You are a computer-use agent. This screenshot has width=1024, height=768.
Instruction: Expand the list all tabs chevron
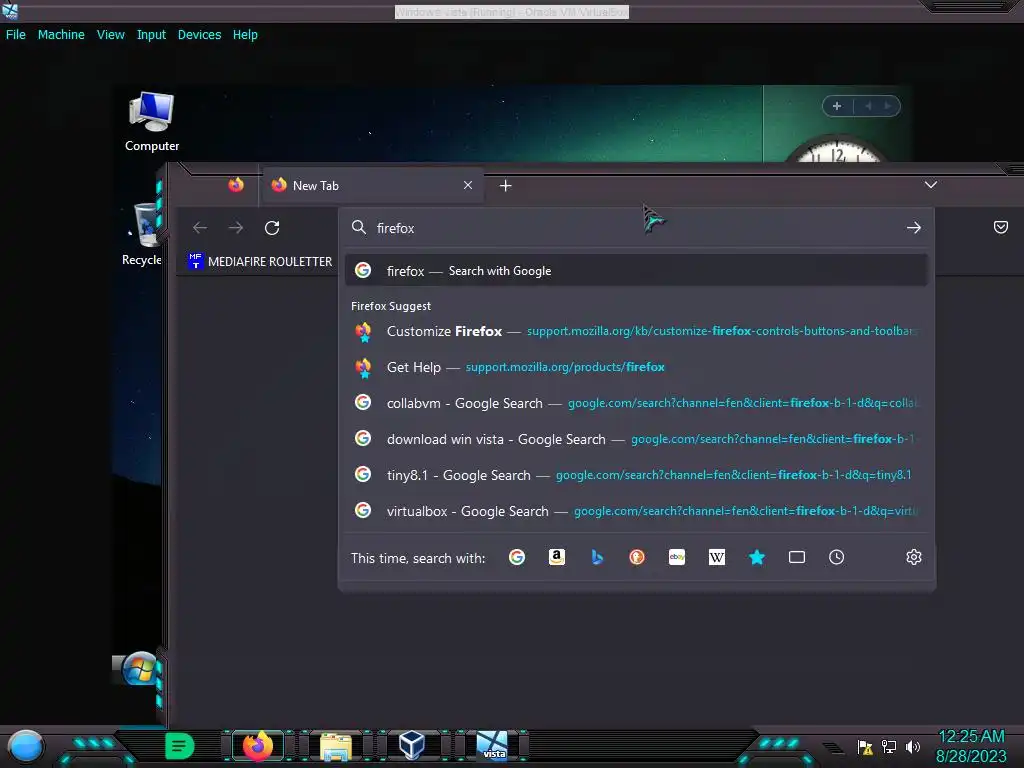click(x=931, y=185)
